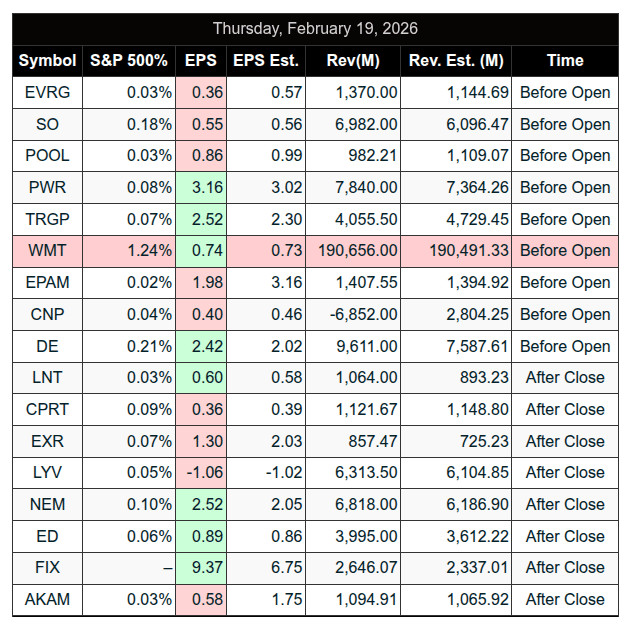The image size is (631, 617).
Task: Click the LNT After Close time cell
Action: [565, 377]
